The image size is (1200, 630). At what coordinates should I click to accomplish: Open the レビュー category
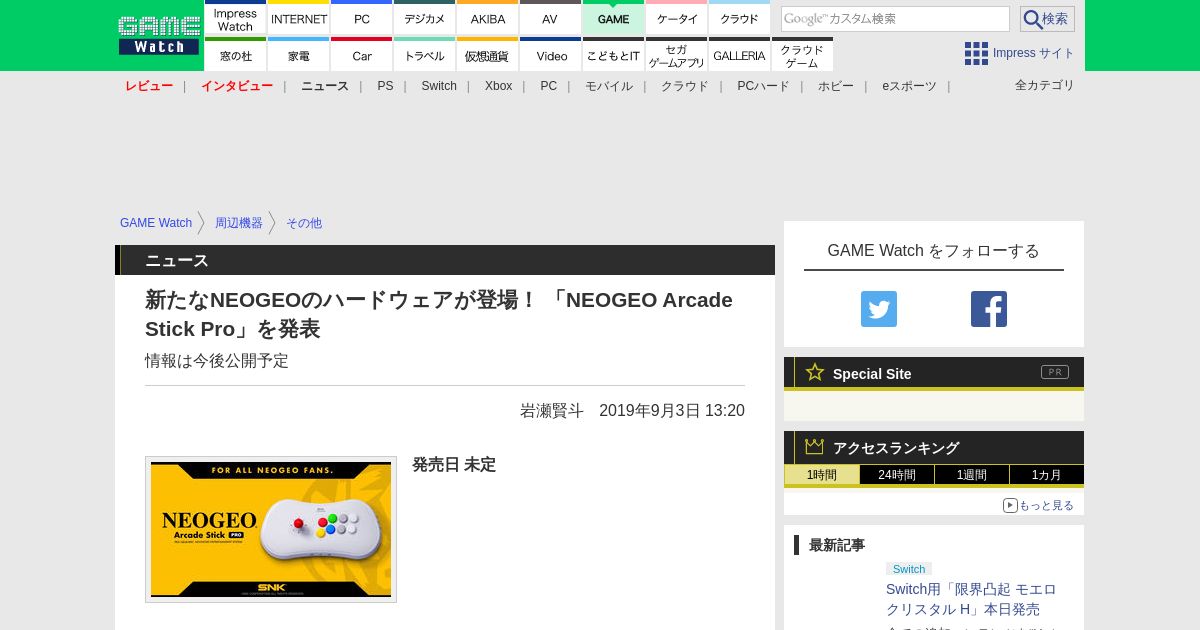(149, 86)
